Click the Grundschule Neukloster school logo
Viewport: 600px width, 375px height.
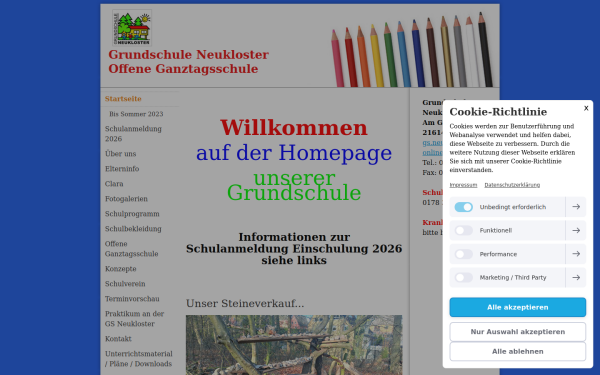132,28
